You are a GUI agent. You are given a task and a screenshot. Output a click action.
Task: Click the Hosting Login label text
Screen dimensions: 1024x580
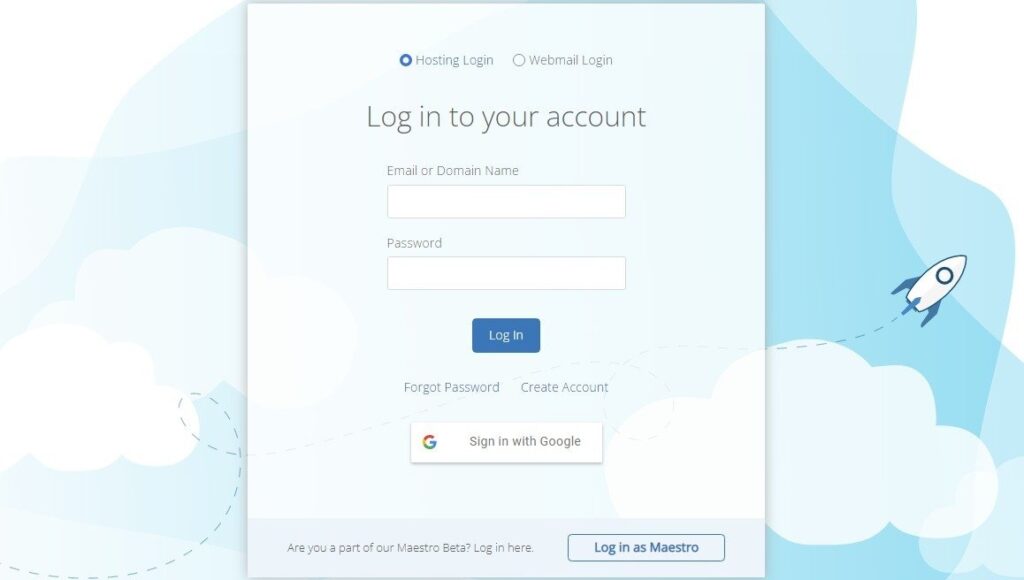454,60
